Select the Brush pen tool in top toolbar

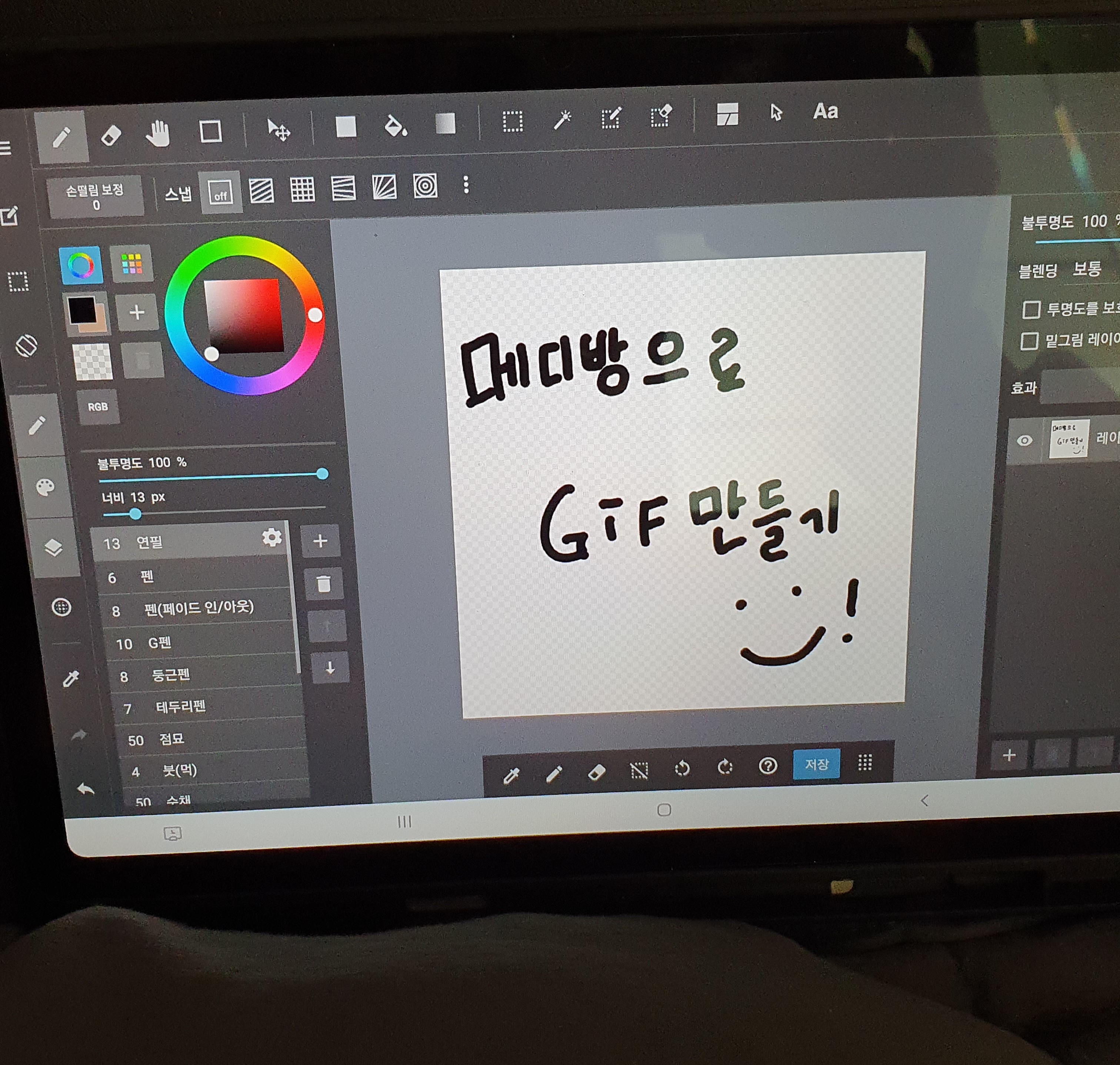point(61,137)
